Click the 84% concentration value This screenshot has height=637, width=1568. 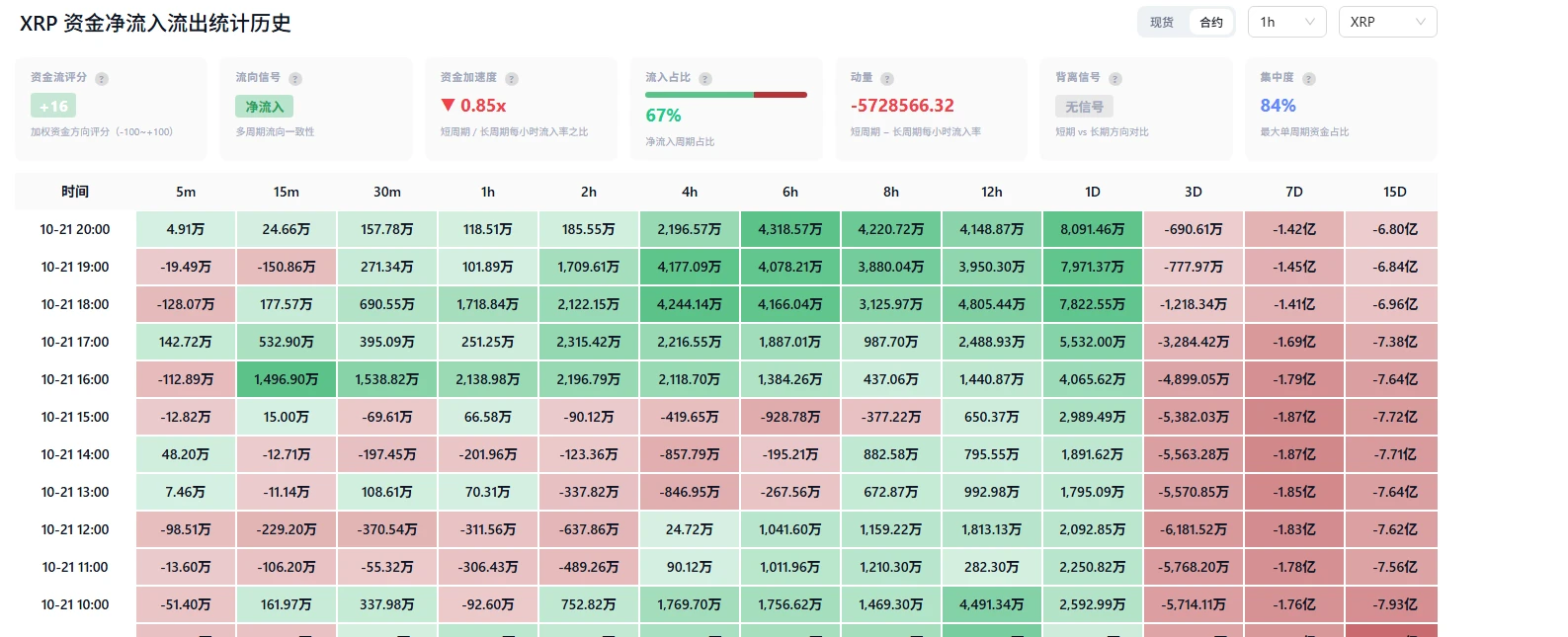(x=1278, y=106)
